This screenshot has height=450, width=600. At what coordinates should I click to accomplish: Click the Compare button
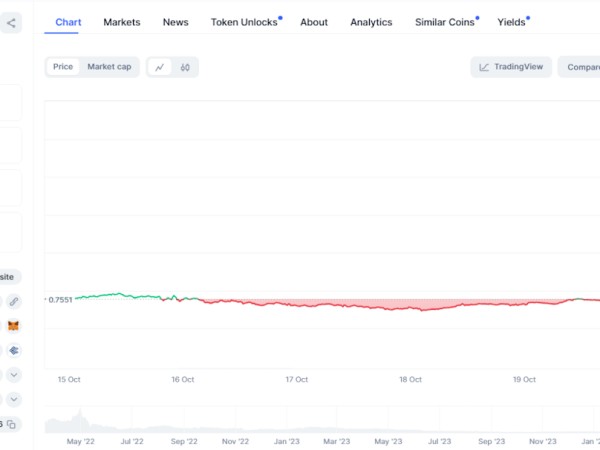click(x=579, y=67)
